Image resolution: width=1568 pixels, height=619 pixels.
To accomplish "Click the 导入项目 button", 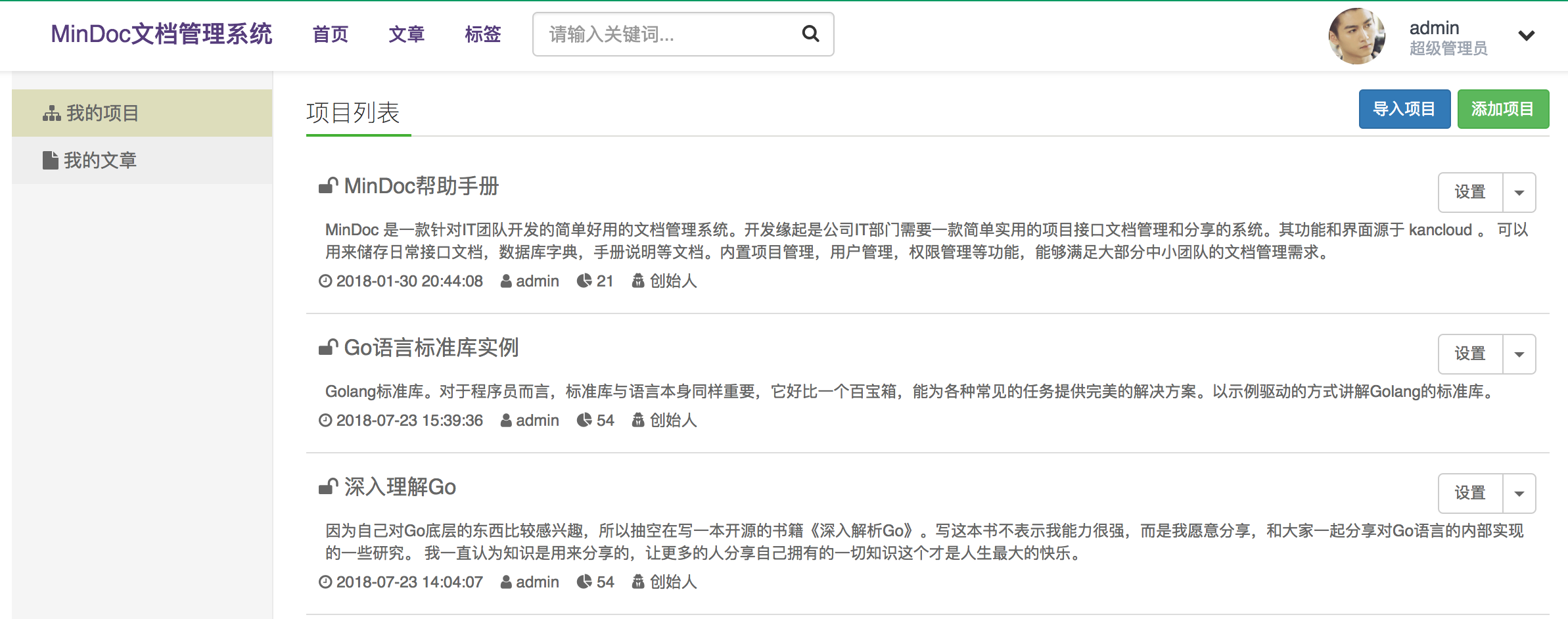I will click(1404, 109).
